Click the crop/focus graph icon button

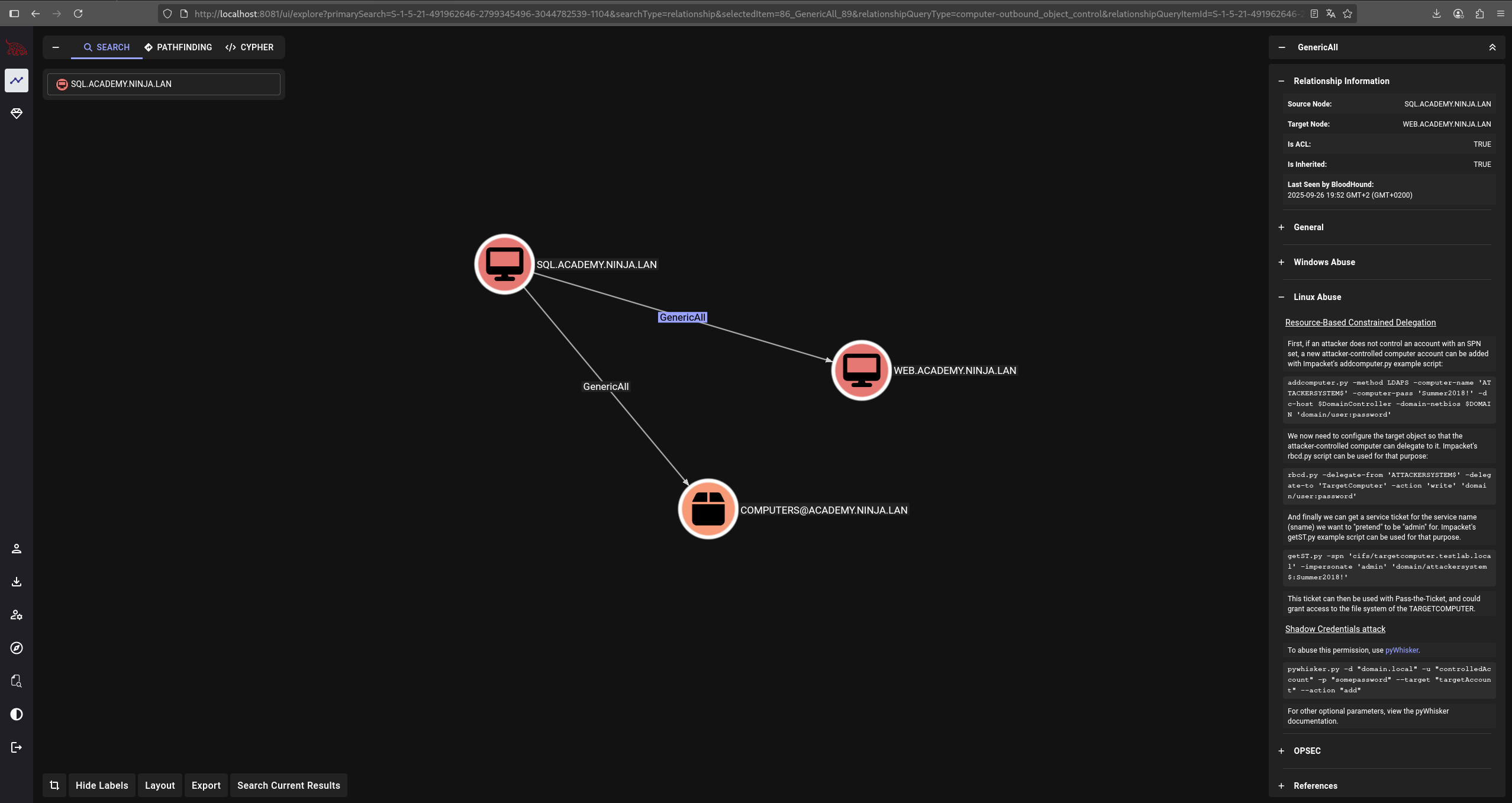(54, 785)
